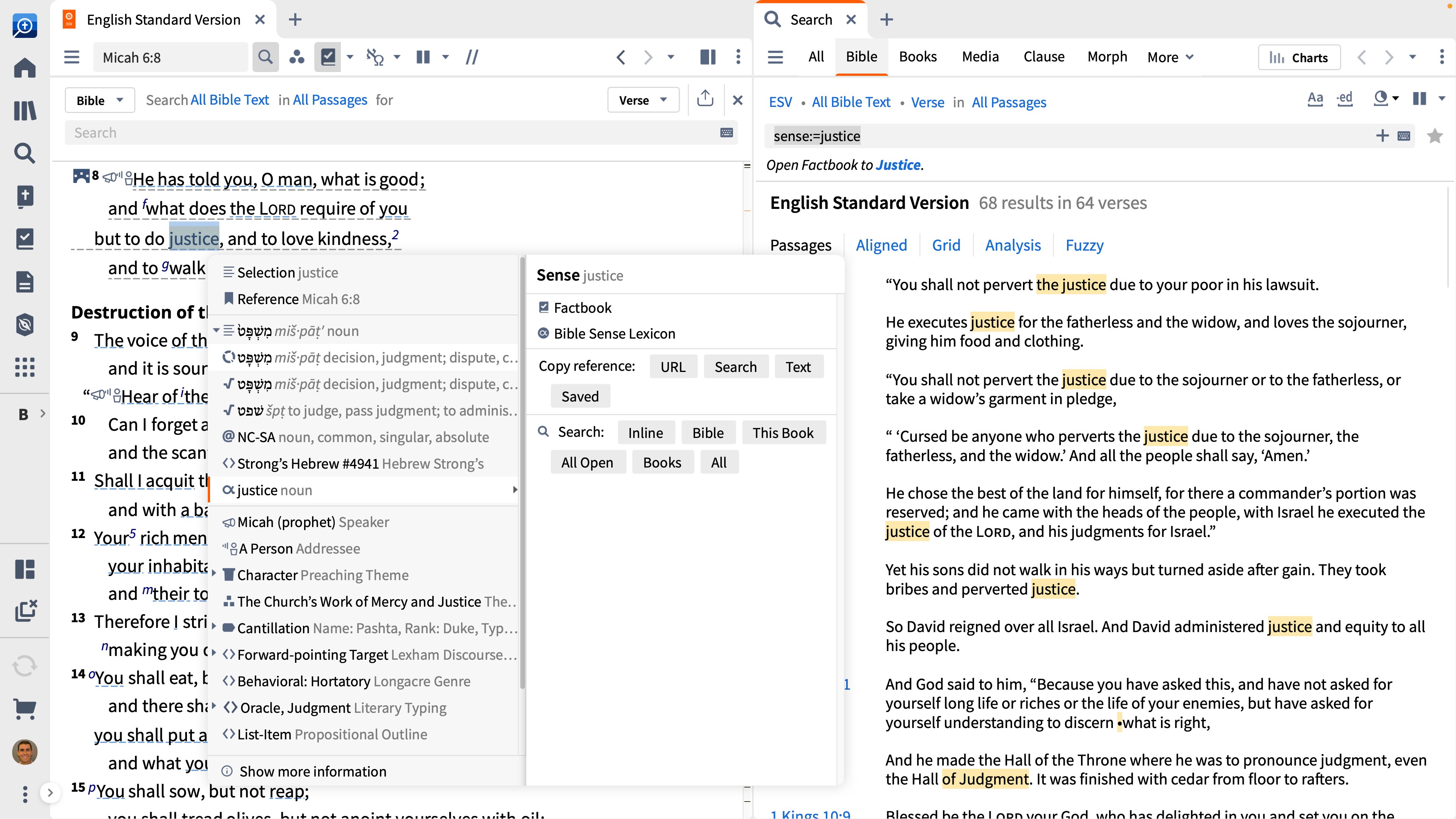Image resolution: width=1456 pixels, height=819 pixels.
Task: Toggle the reading plan checkmark button in ESV toolbar
Action: pyautogui.click(x=328, y=57)
